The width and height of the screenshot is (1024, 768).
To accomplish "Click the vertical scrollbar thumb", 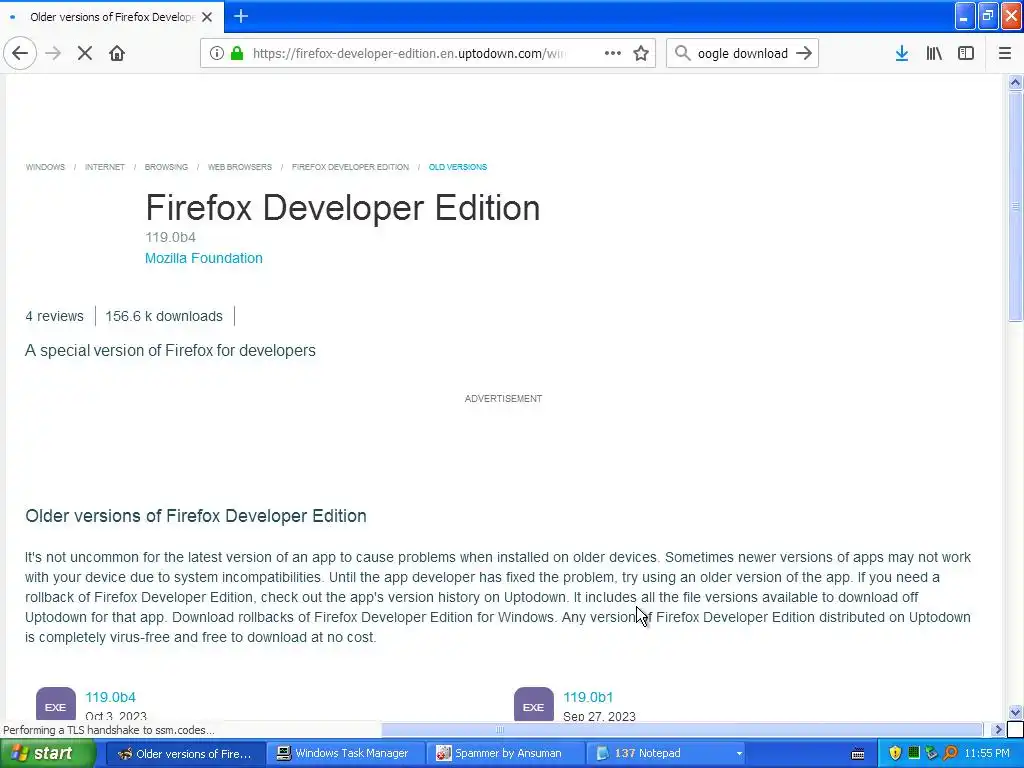I will (x=1015, y=206).
